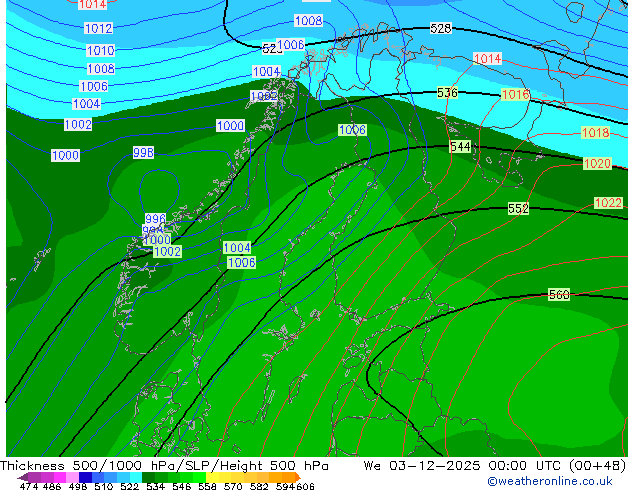Select the '560' height contour label
This screenshot has height=490, width=634.
point(559,294)
